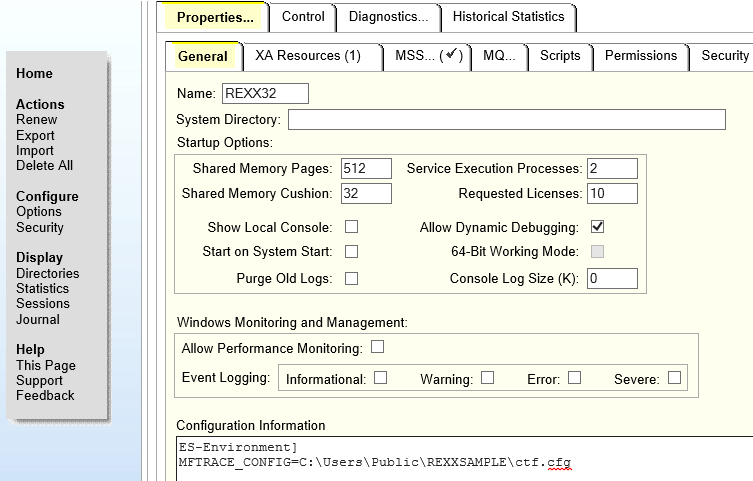This screenshot has width=753, height=481.
Task: Open the Permissions tab
Action: pos(640,56)
